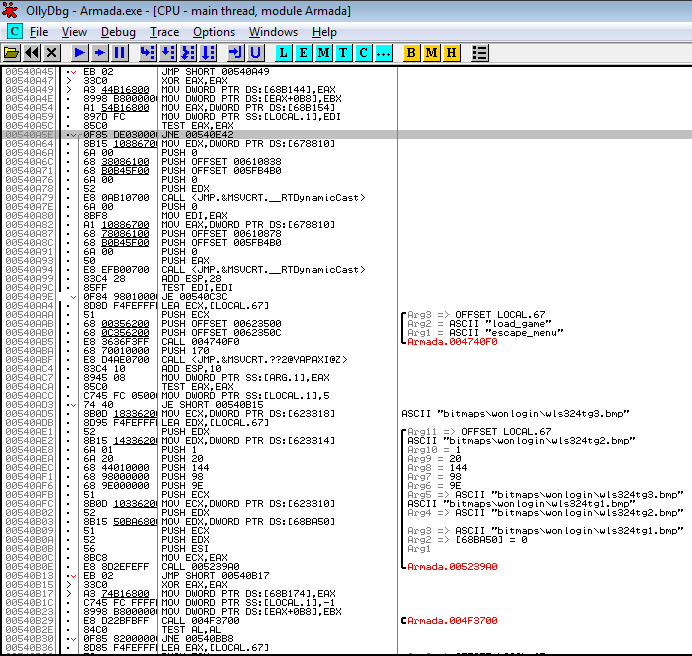Select hex bytes E8 0AB10700 in the dump column

point(117,198)
